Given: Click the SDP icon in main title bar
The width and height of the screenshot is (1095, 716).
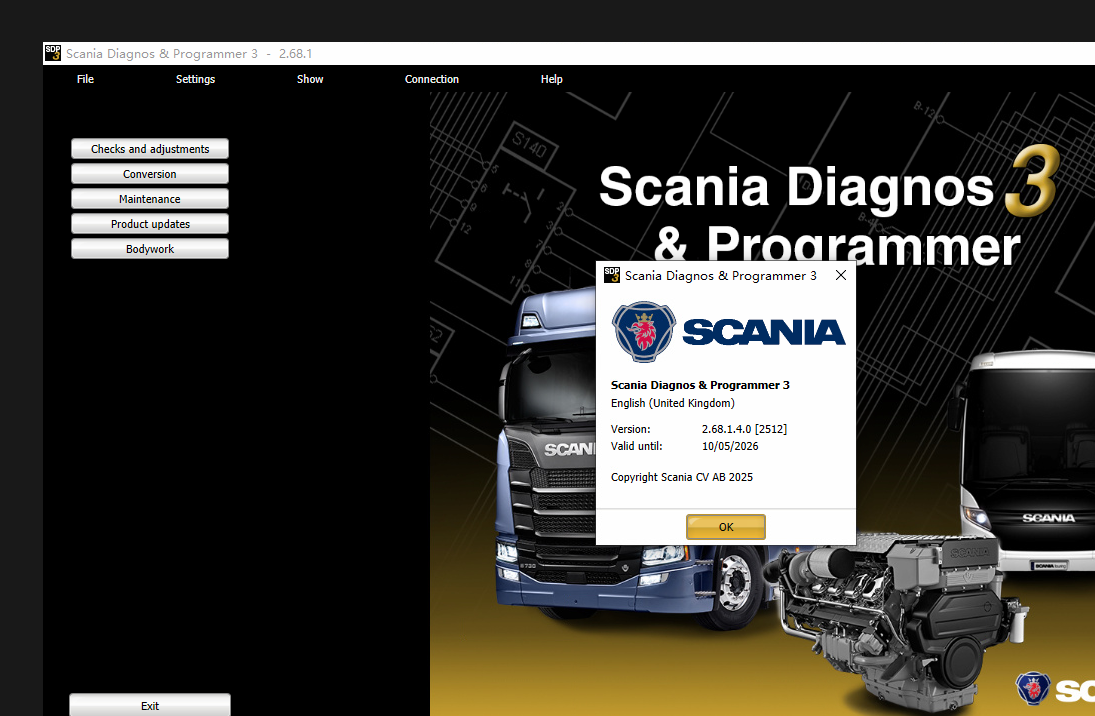Looking at the screenshot, I should [x=53, y=53].
